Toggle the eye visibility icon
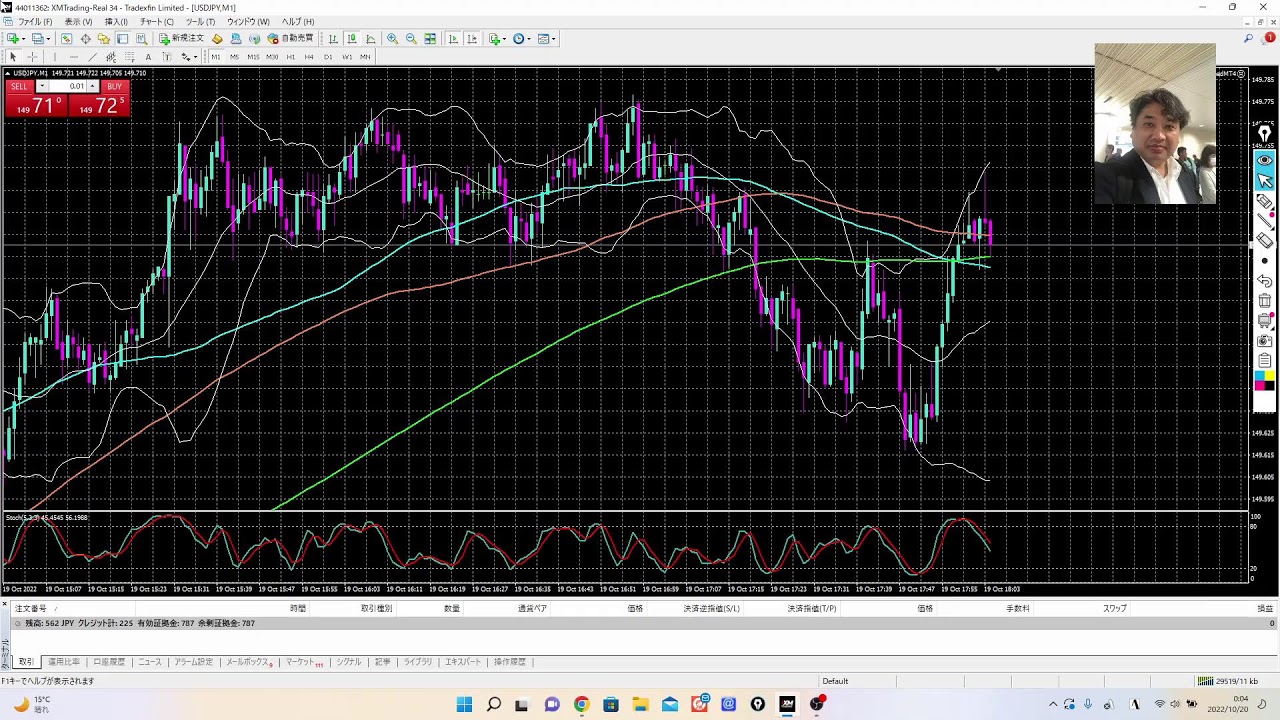The image size is (1280, 720). (1265, 160)
